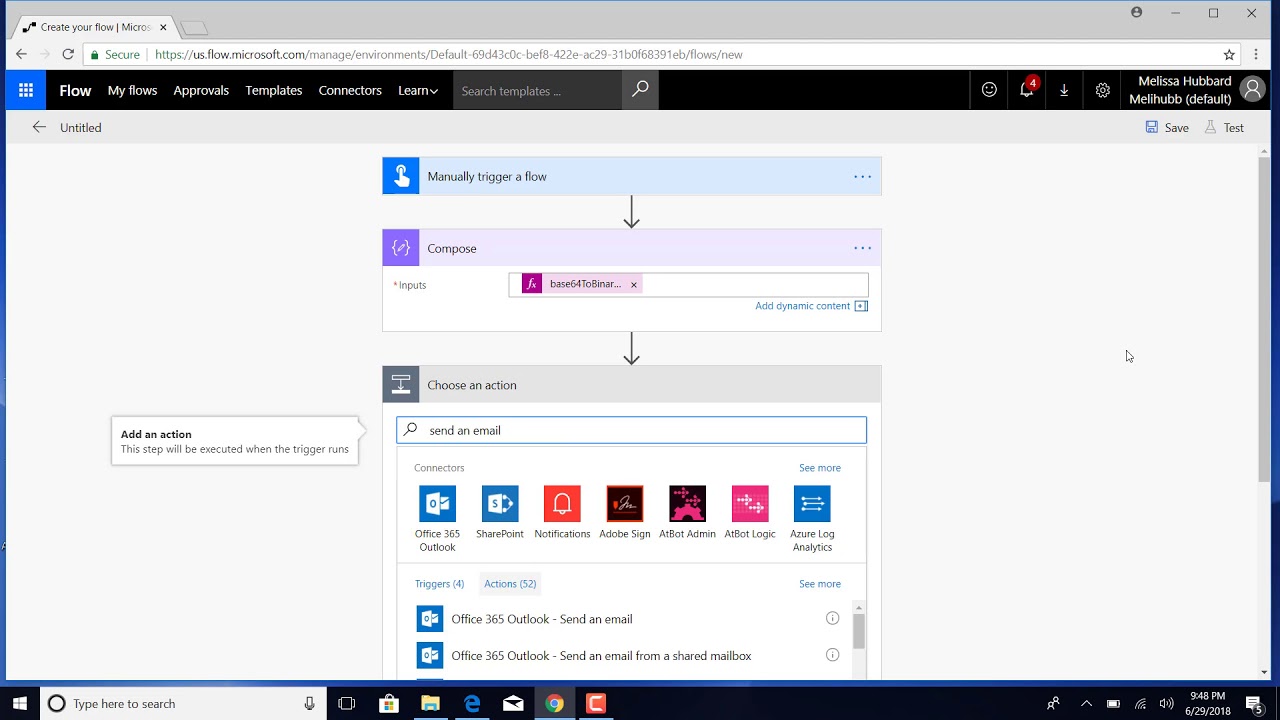Screen dimensions: 1280x720
Task: Select the Notifications connector icon
Action: point(562,503)
